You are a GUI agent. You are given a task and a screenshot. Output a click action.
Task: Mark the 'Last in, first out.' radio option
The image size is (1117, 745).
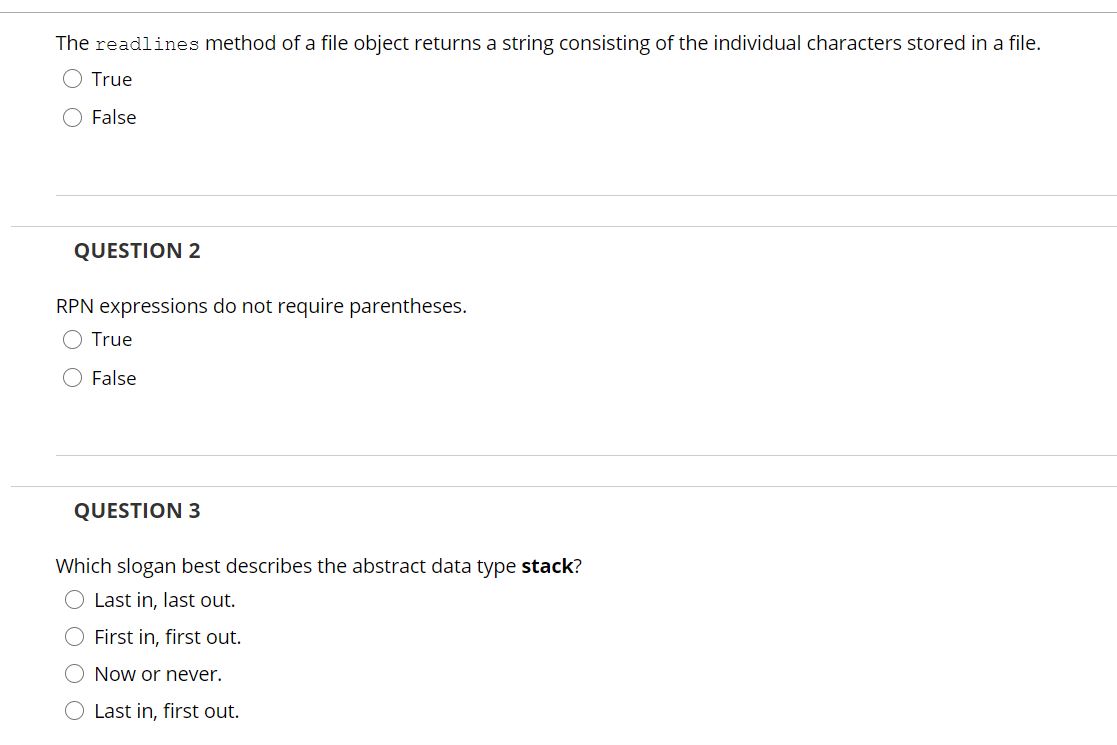click(74, 711)
